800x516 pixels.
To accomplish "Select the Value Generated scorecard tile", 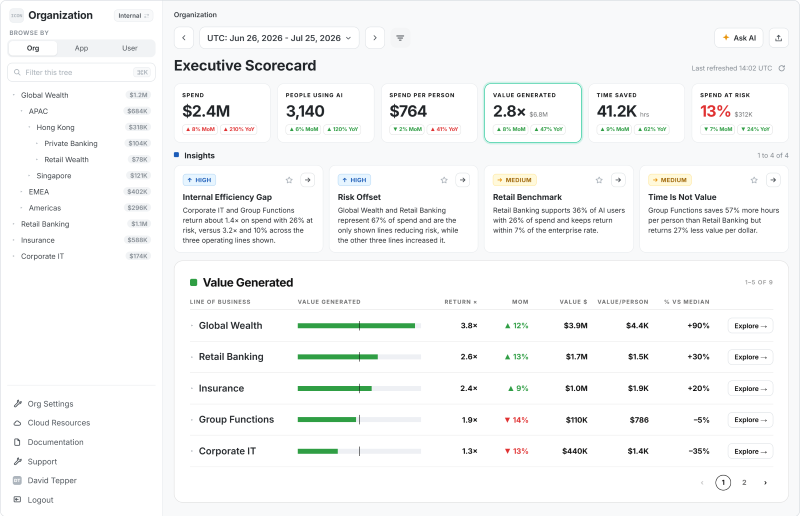I will tap(533, 113).
